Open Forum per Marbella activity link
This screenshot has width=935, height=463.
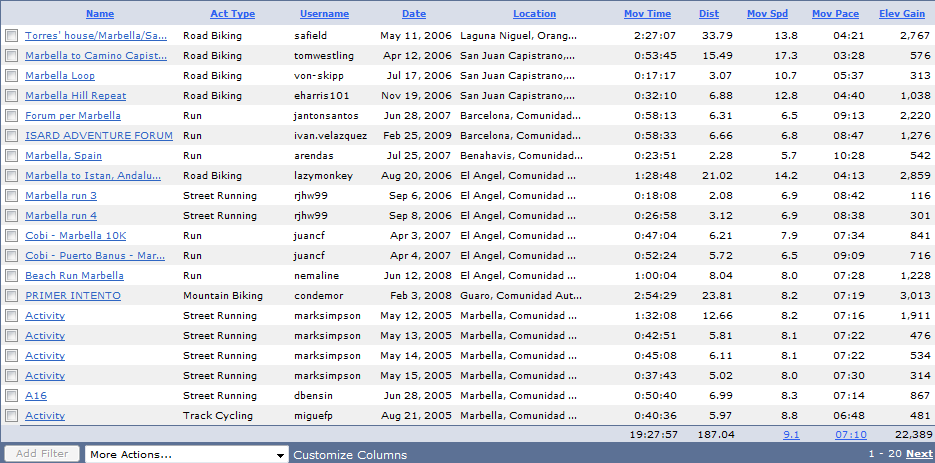pos(73,116)
